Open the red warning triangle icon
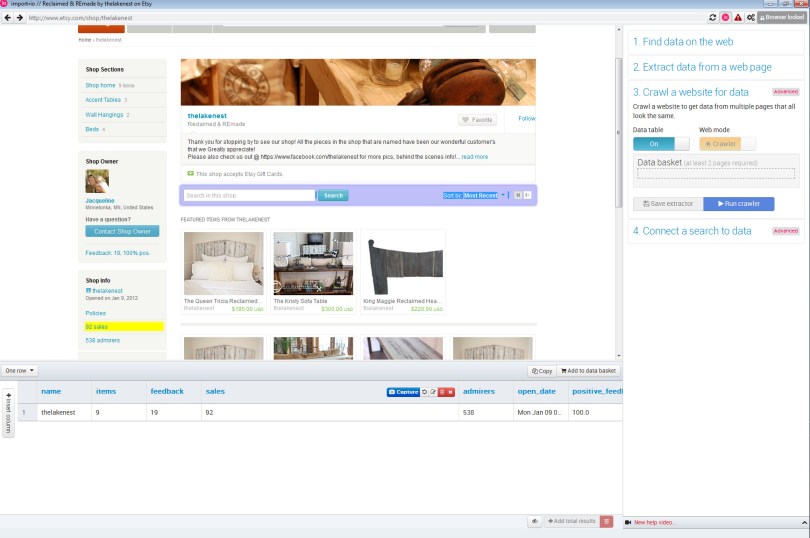 (x=738, y=17)
